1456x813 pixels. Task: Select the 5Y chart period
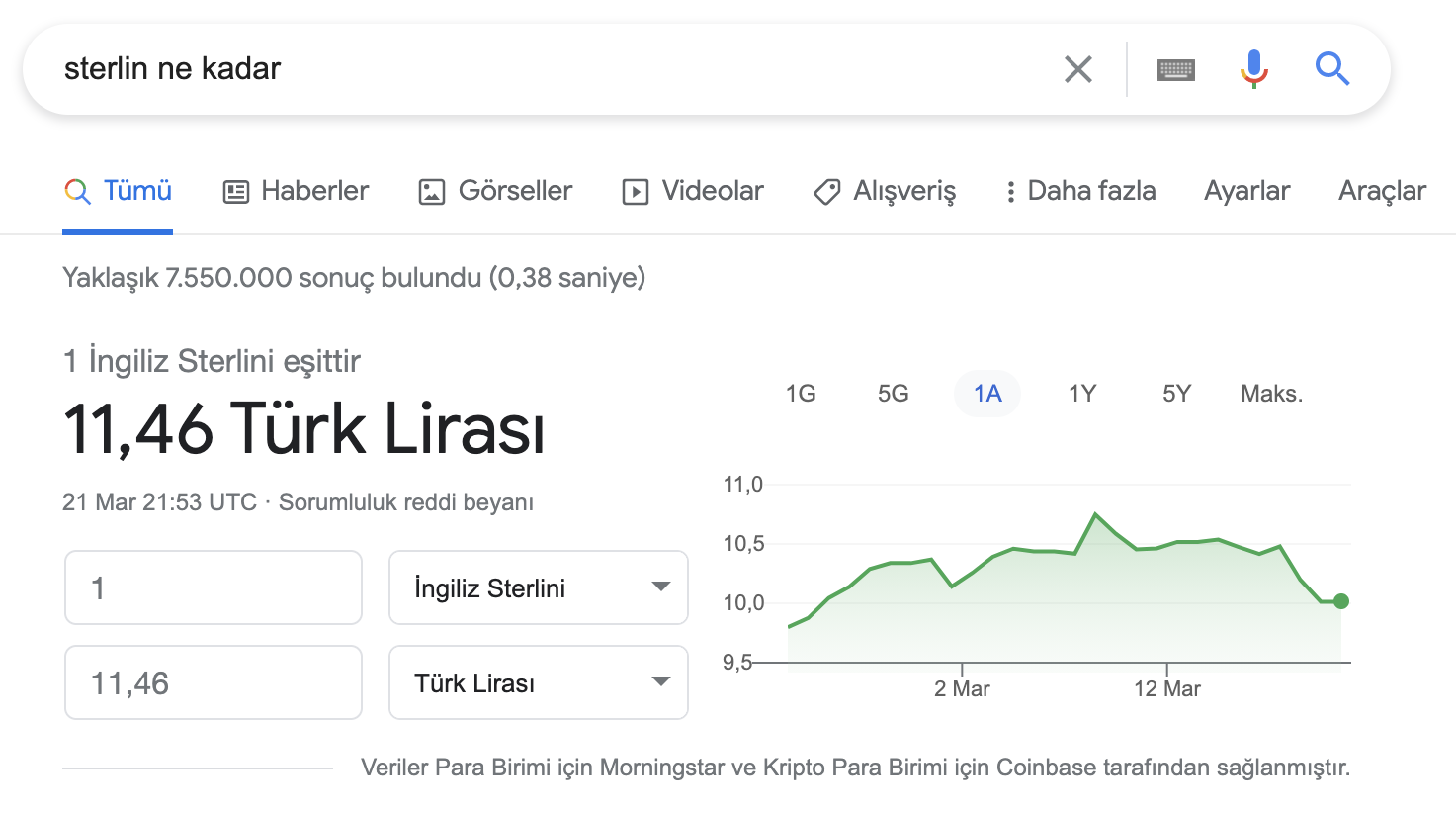point(1176,394)
